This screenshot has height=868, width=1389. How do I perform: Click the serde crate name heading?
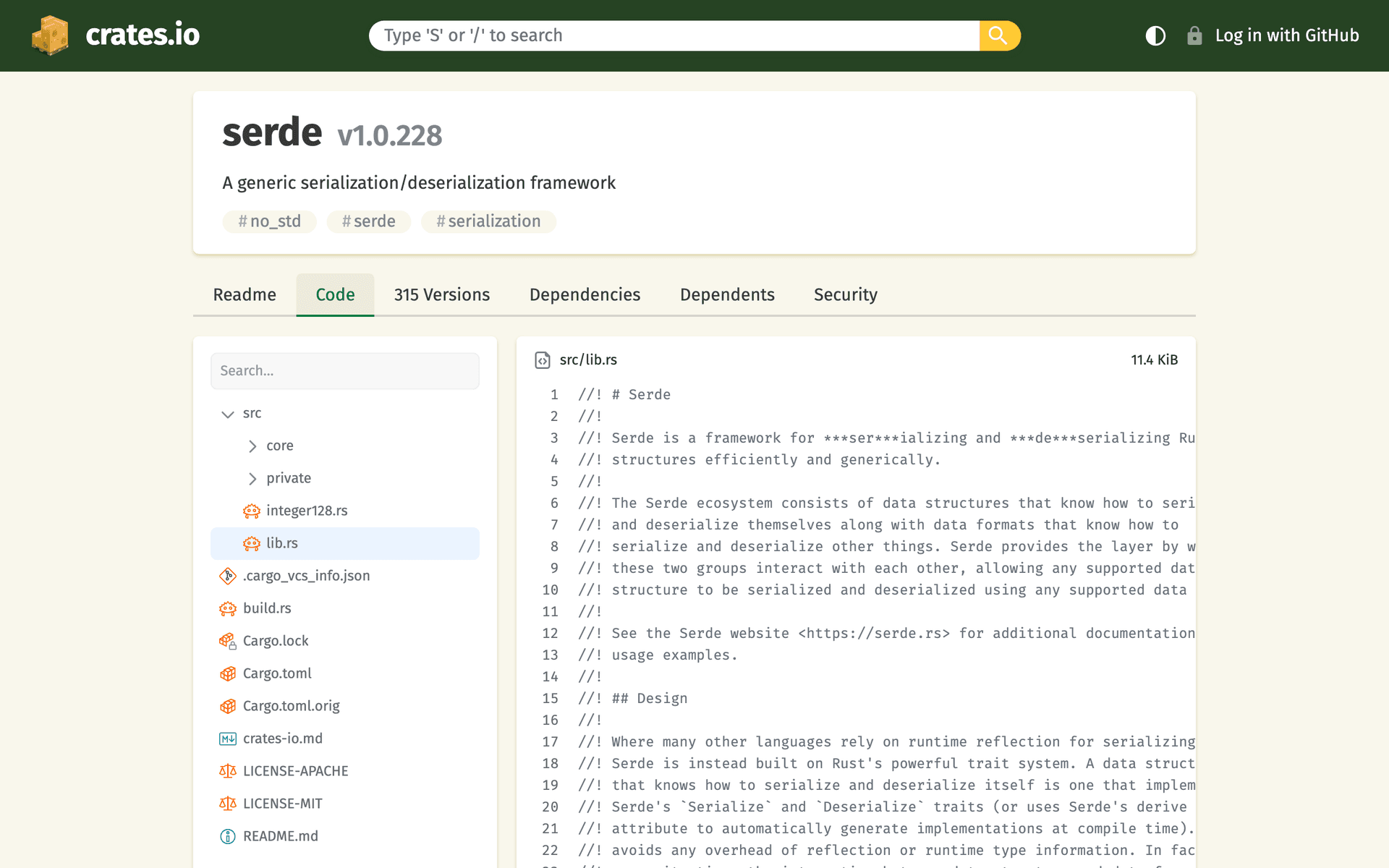272,132
